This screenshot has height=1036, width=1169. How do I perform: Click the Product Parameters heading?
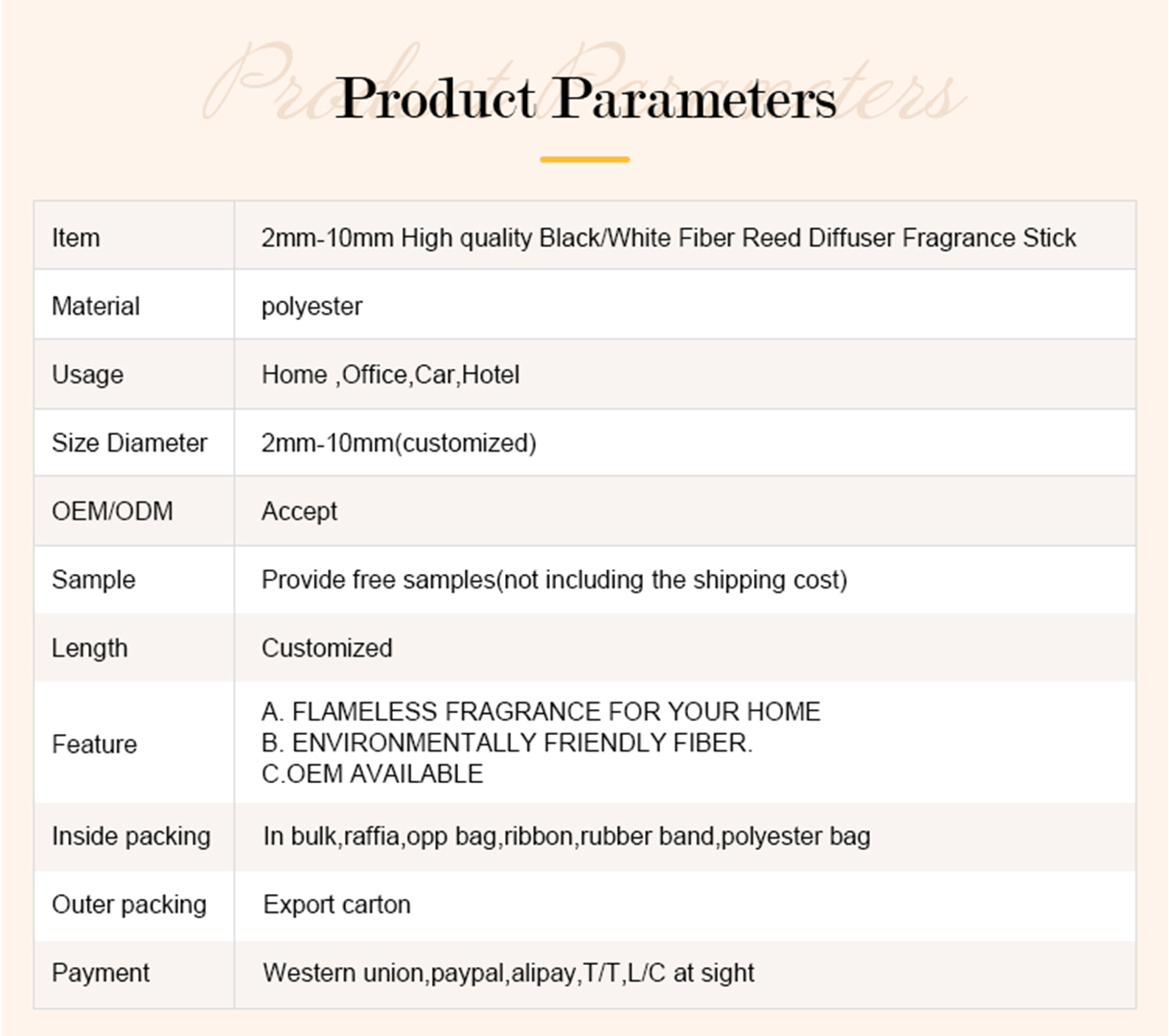(585, 99)
